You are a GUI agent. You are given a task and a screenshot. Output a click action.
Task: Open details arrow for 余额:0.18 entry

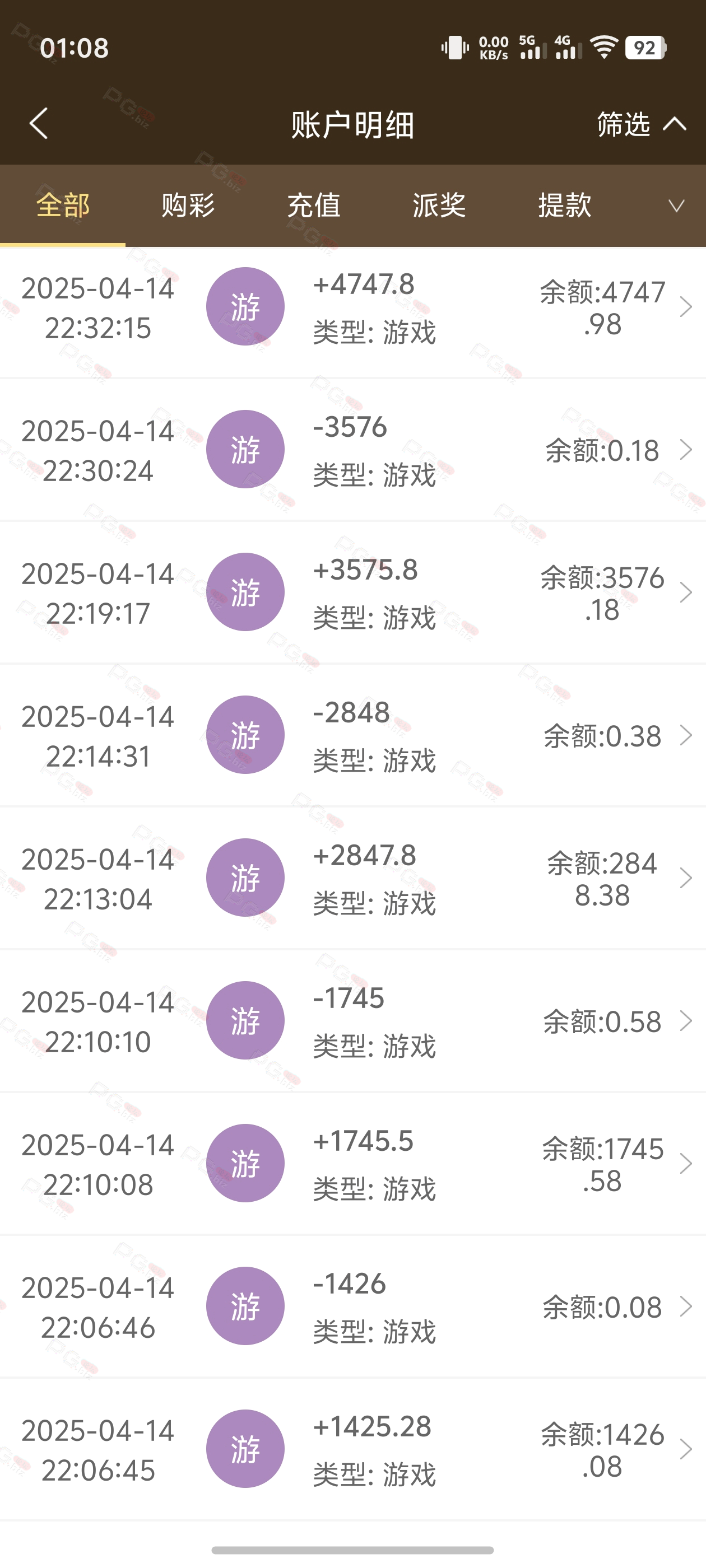click(686, 450)
